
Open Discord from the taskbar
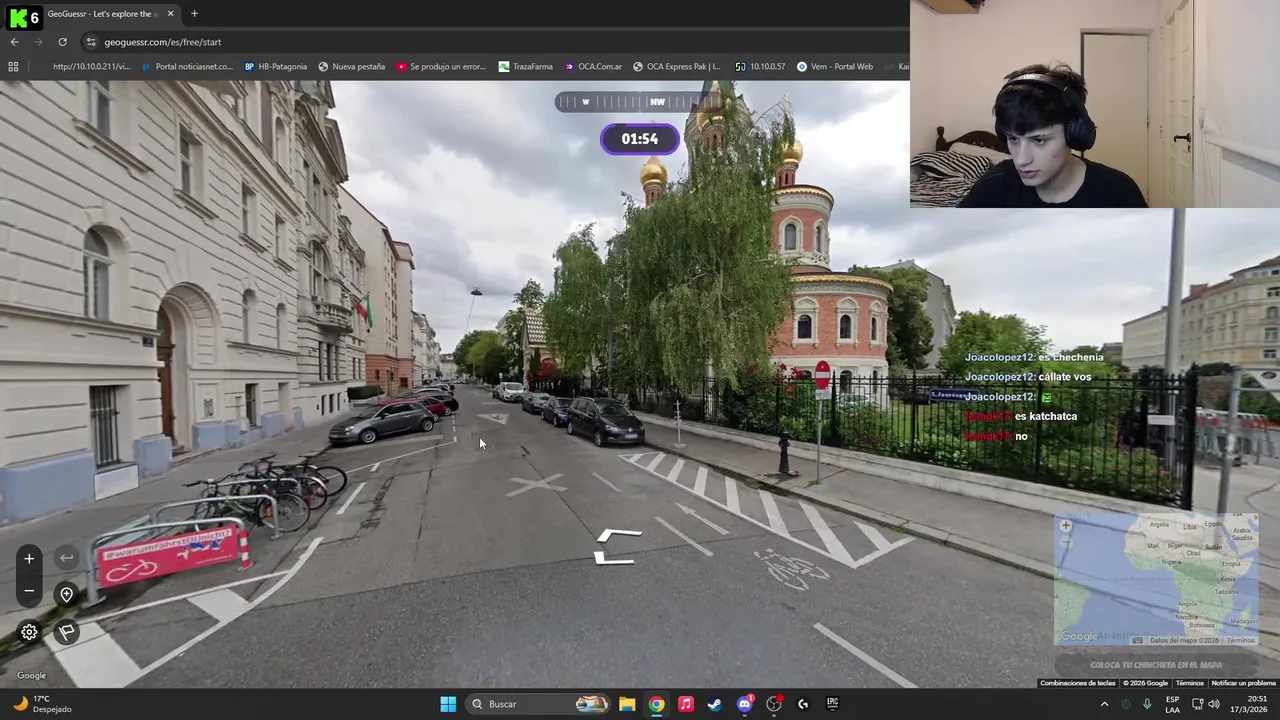click(x=744, y=704)
